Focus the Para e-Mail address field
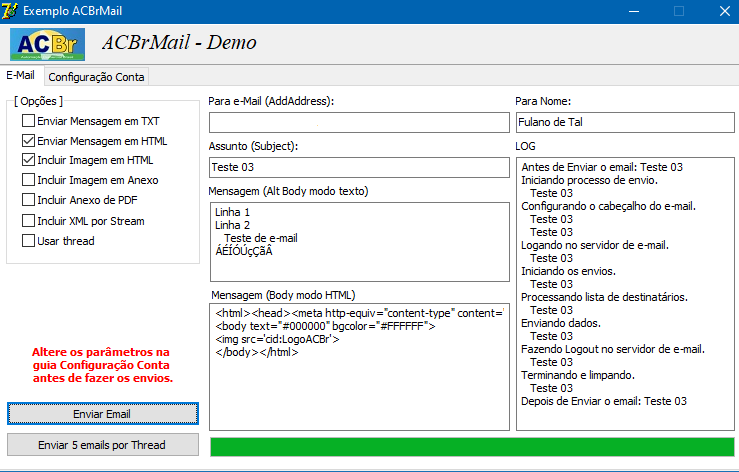The image size is (739, 472). click(359, 123)
